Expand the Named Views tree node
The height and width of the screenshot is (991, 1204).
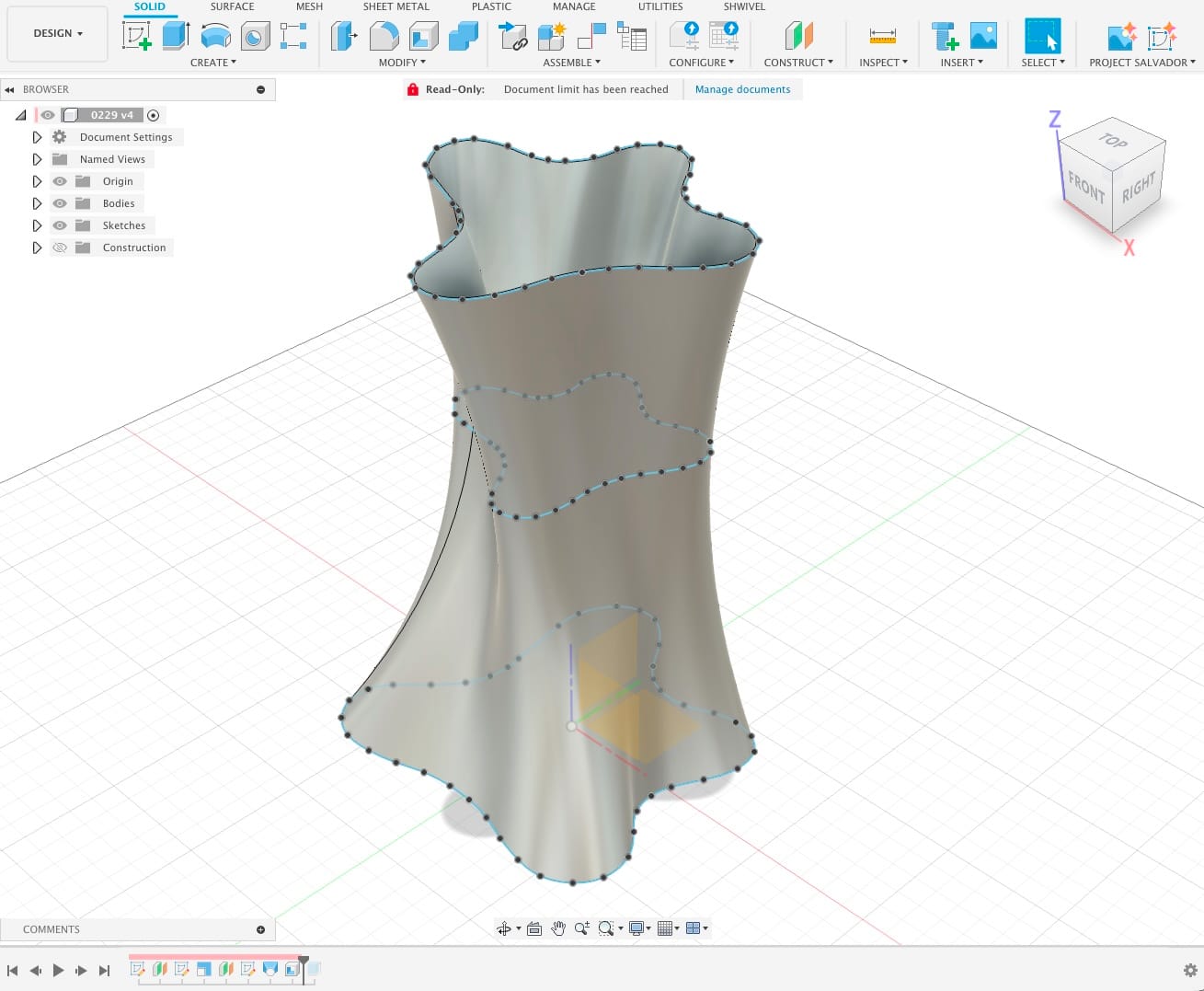click(37, 159)
